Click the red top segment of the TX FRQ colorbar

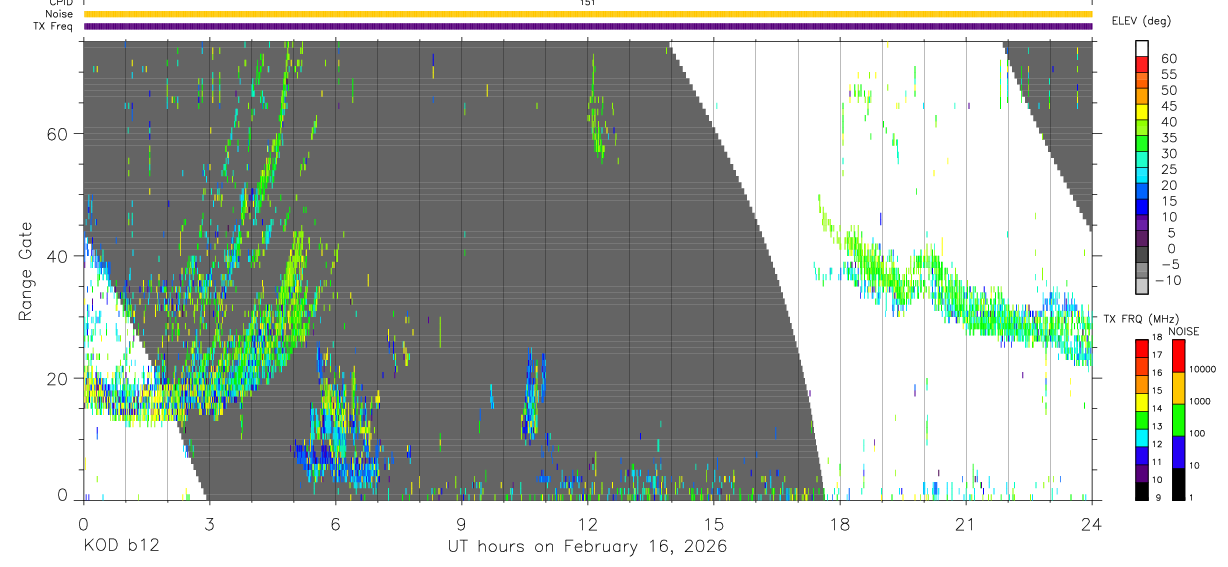point(1142,349)
